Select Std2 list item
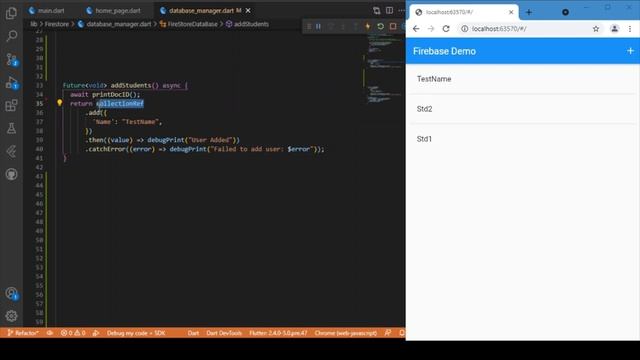Image resolution: width=640 pixels, height=360 pixels. [x=522, y=109]
